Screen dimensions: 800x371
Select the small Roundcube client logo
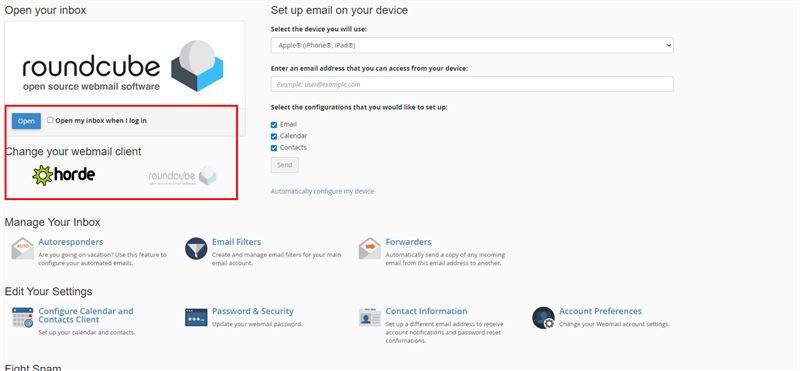(182, 176)
